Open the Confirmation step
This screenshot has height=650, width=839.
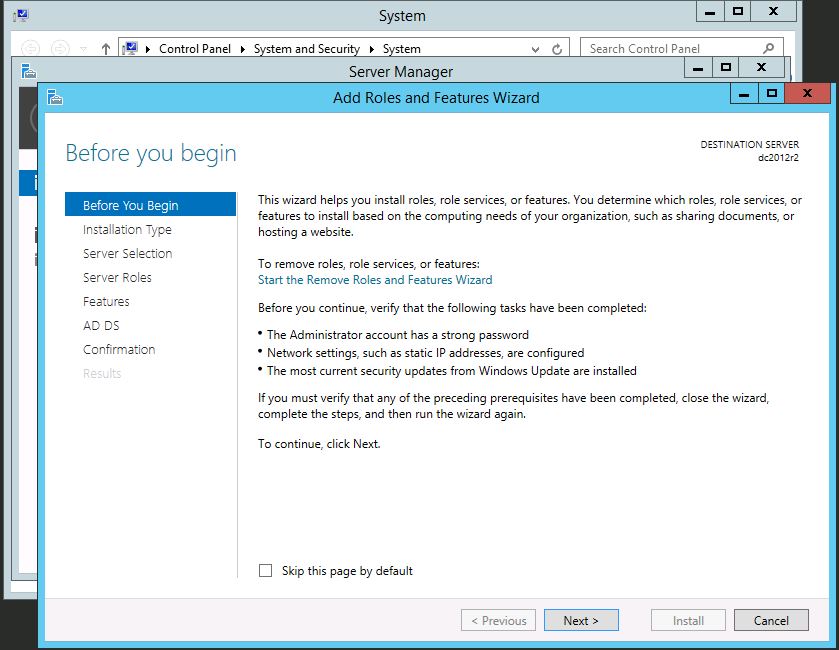tap(119, 349)
